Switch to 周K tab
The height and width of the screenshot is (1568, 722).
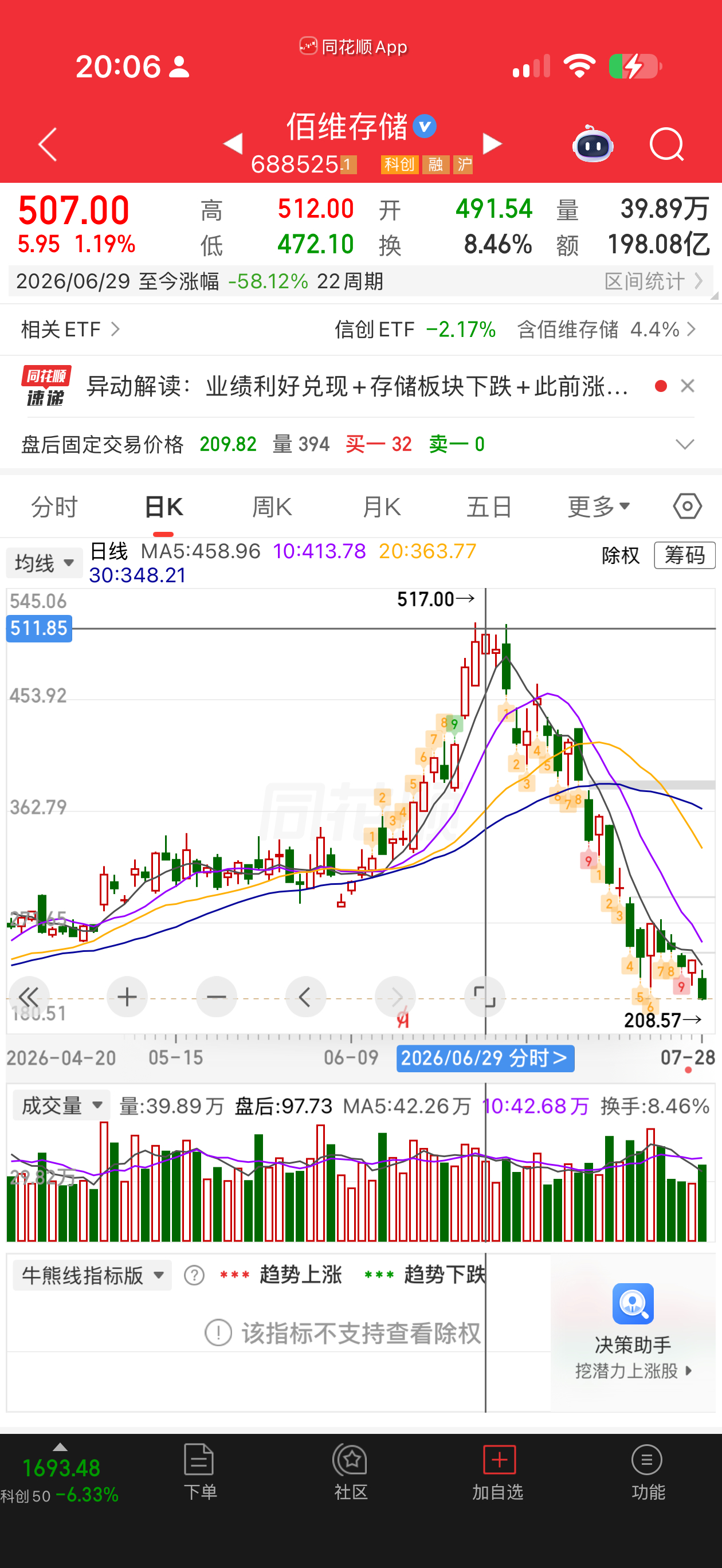(272, 507)
